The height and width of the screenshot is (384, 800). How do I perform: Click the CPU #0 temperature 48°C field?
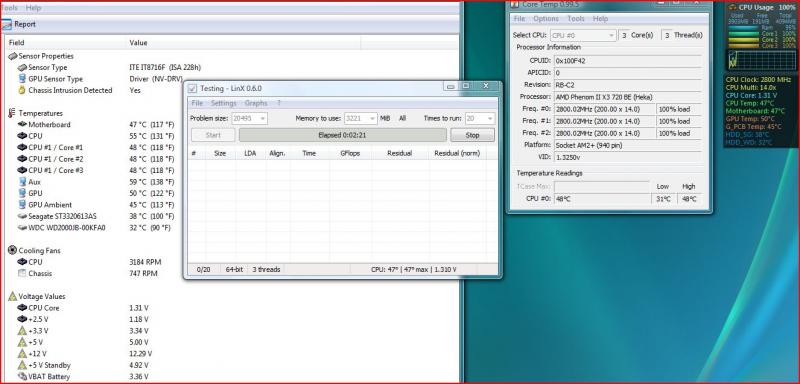click(x=602, y=199)
